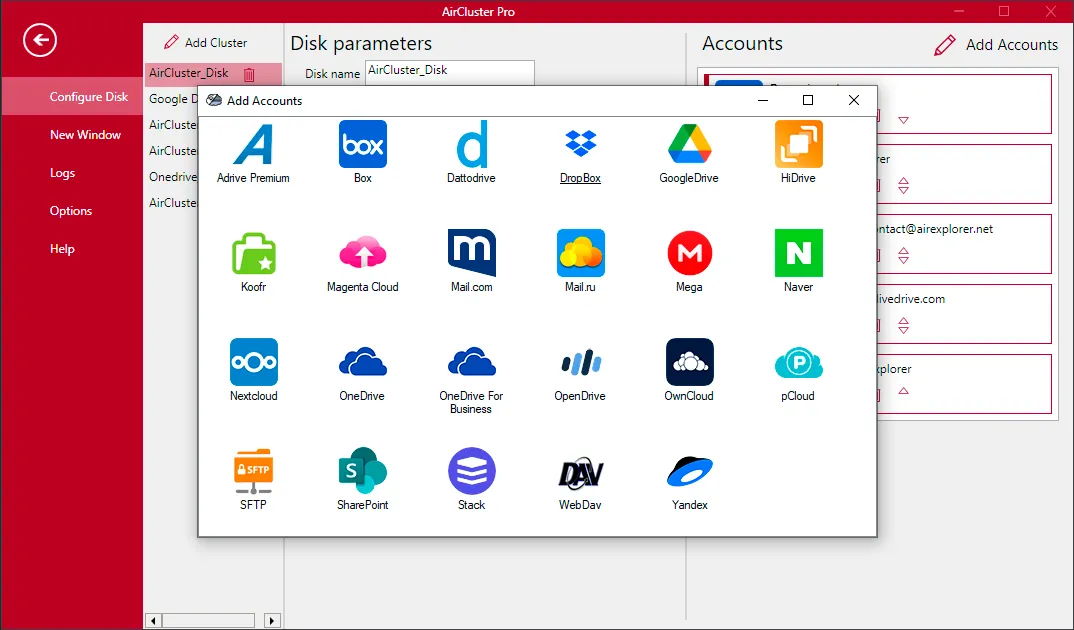Move the first account down in the Accounts list
Screen dimensions: 1074x630
click(903, 121)
